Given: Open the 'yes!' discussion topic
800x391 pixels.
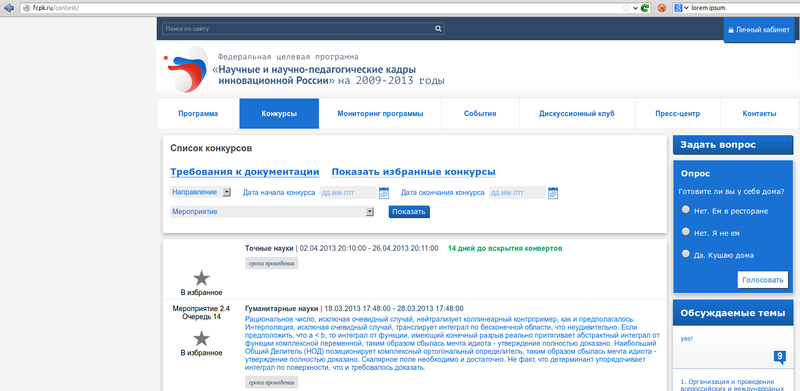Looking at the screenshot, I should click(x=687, y=338).
